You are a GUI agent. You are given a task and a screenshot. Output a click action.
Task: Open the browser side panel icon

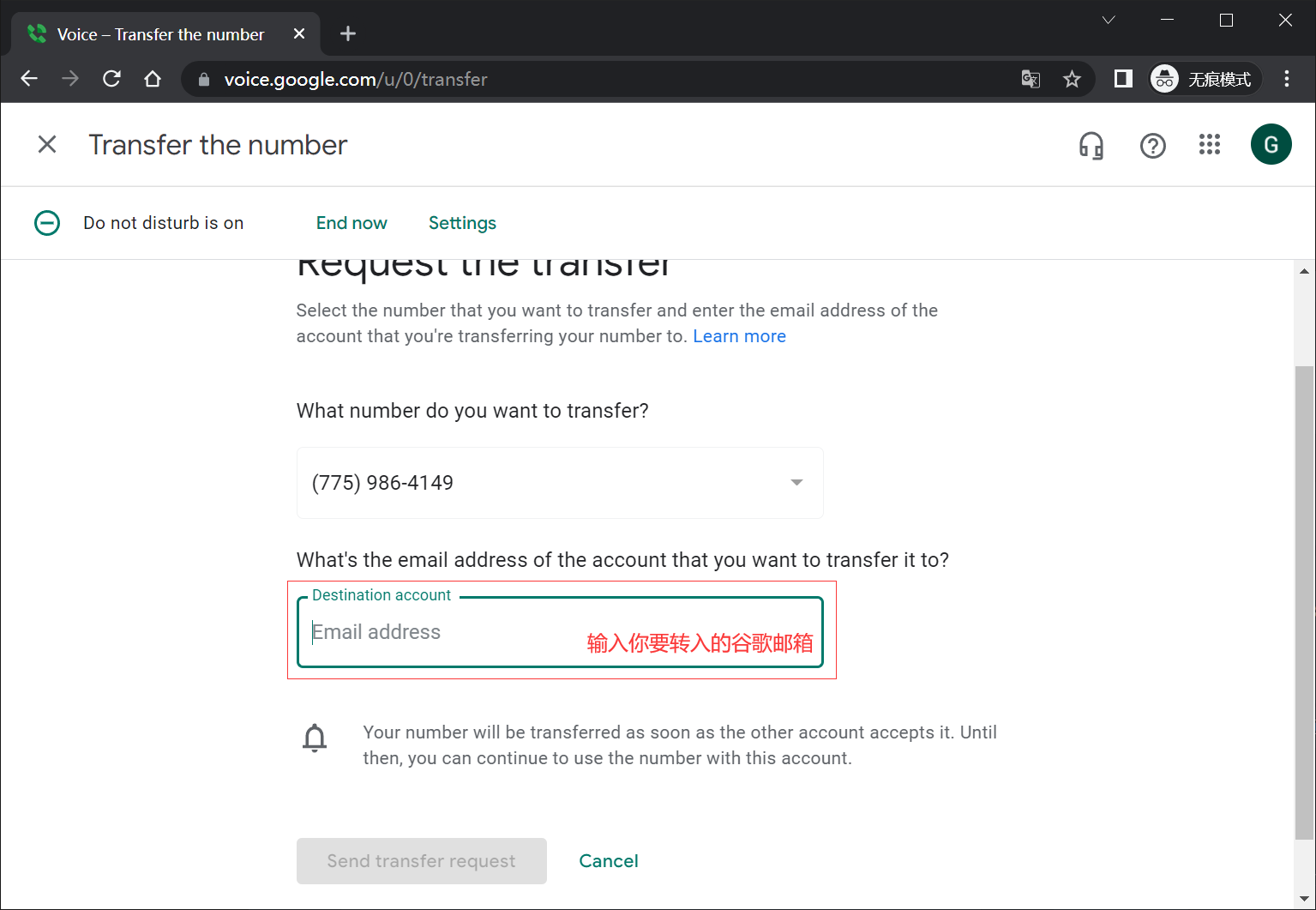[x=1122, y=79]
